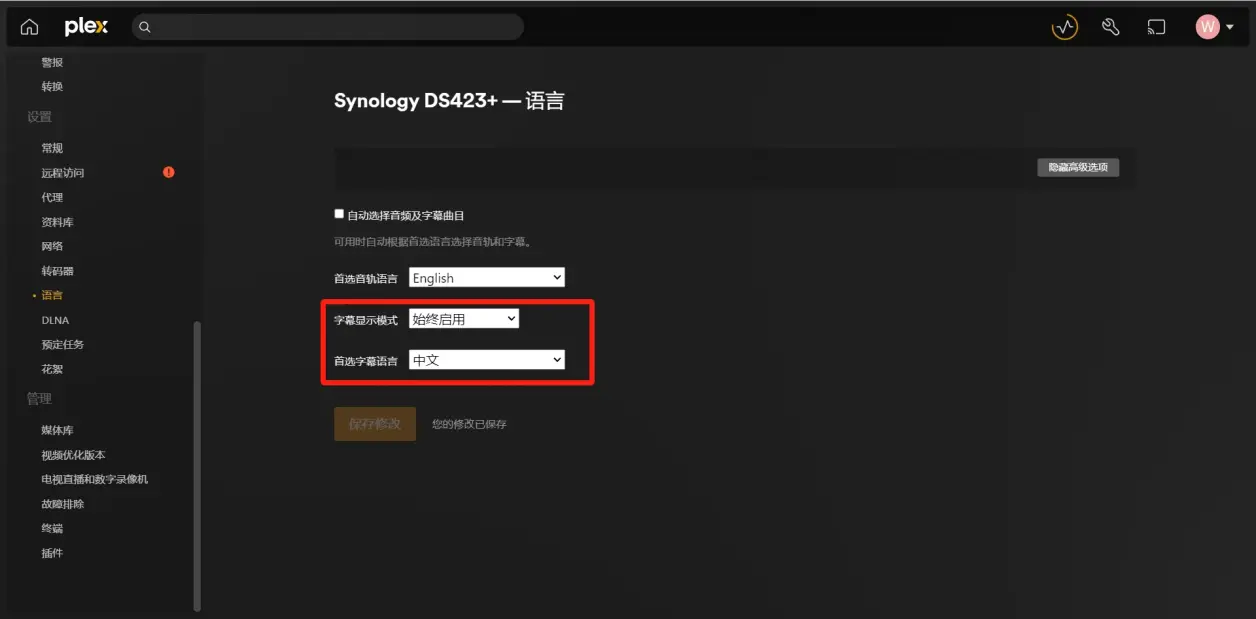Image resolution: width=1256 pixels, height=619 pixels.
Task: Click the remote access warning icon
Action: (x=169, y=172)
